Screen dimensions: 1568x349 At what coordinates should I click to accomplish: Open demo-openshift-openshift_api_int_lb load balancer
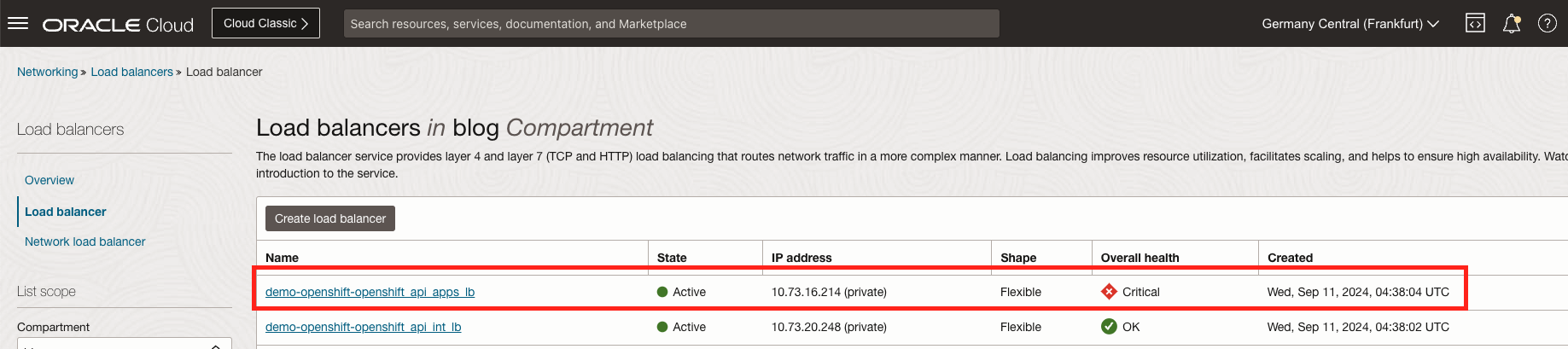pyautogui.click(x=363, y=327)
